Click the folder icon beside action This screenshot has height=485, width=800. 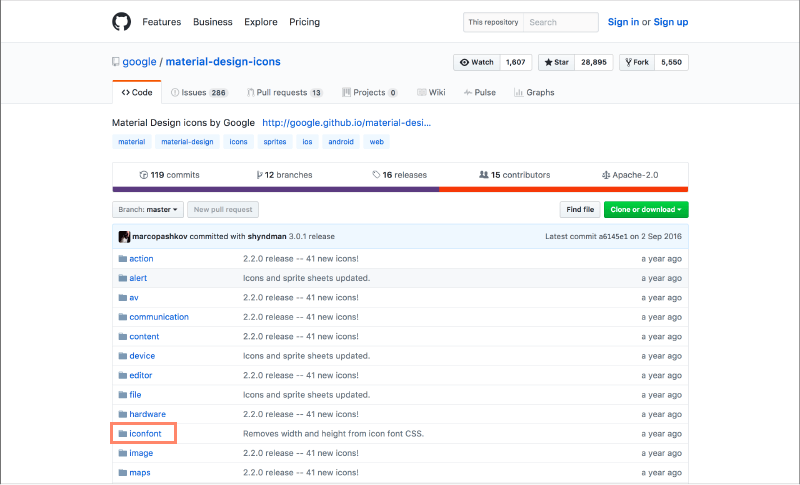point(122,258)
